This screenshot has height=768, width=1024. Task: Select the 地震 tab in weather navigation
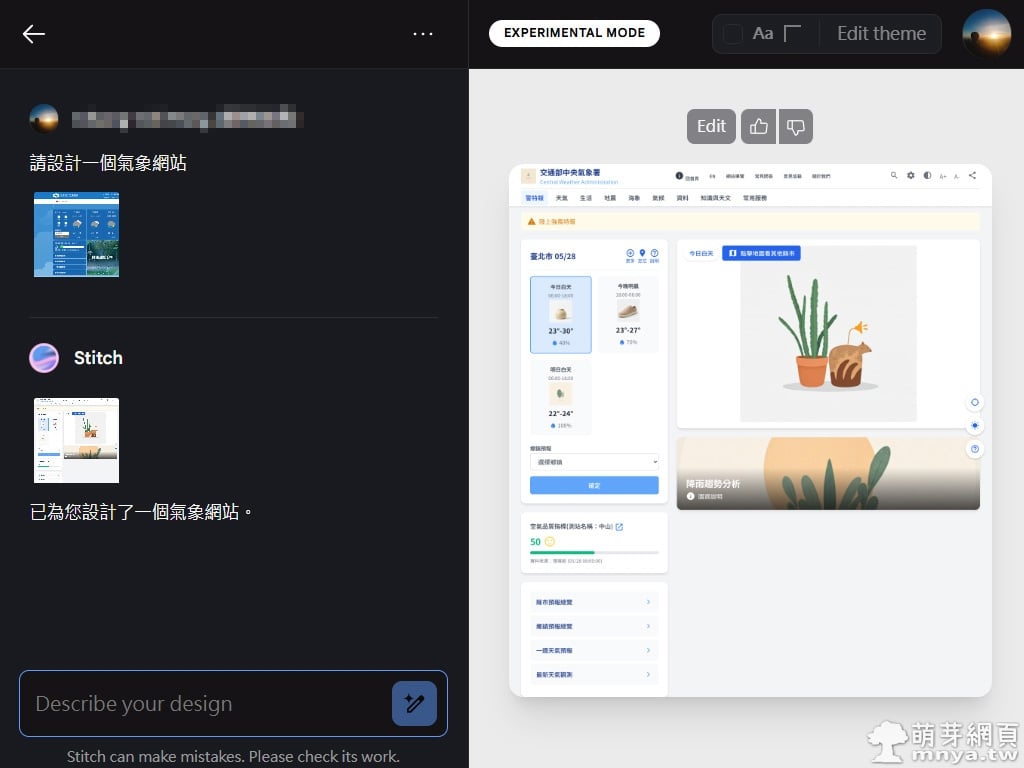pos(610,198)
